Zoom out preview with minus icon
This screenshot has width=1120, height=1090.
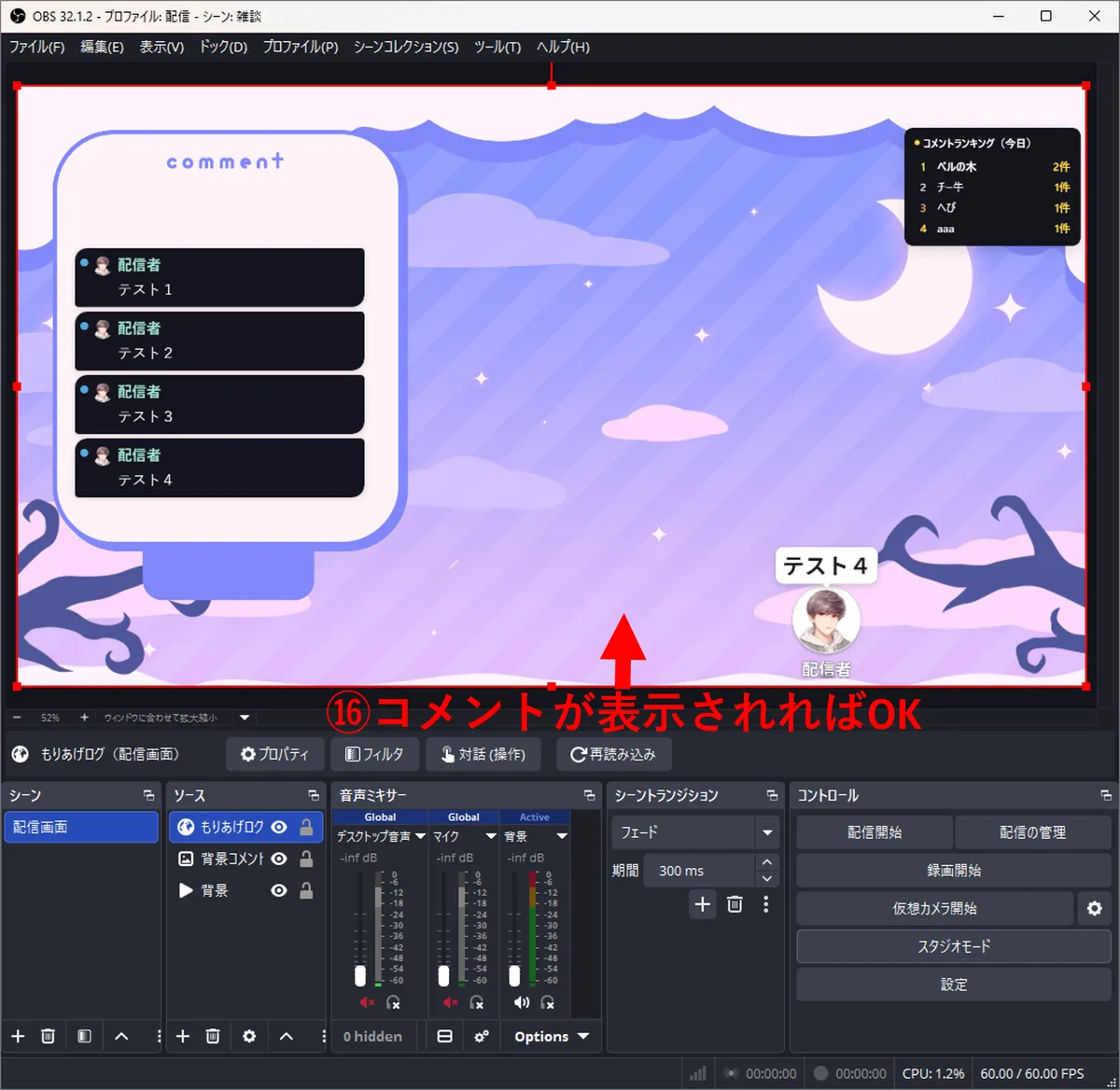click(x=17, y=718)
